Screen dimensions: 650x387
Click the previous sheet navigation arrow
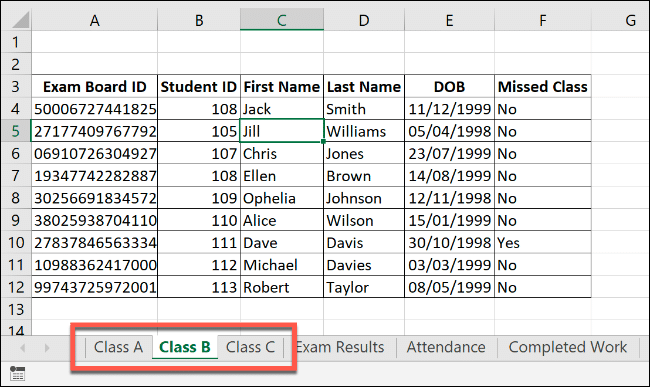23,348
